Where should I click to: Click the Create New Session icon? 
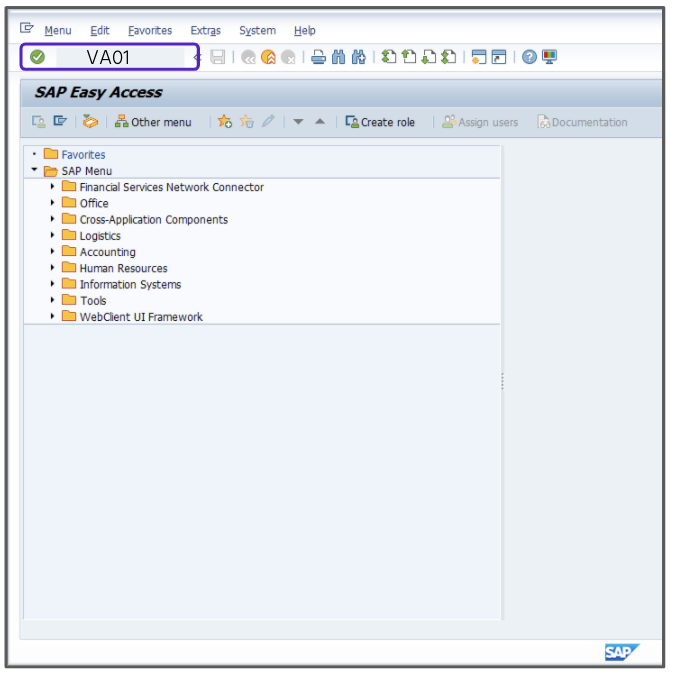[x=478, y=57]
